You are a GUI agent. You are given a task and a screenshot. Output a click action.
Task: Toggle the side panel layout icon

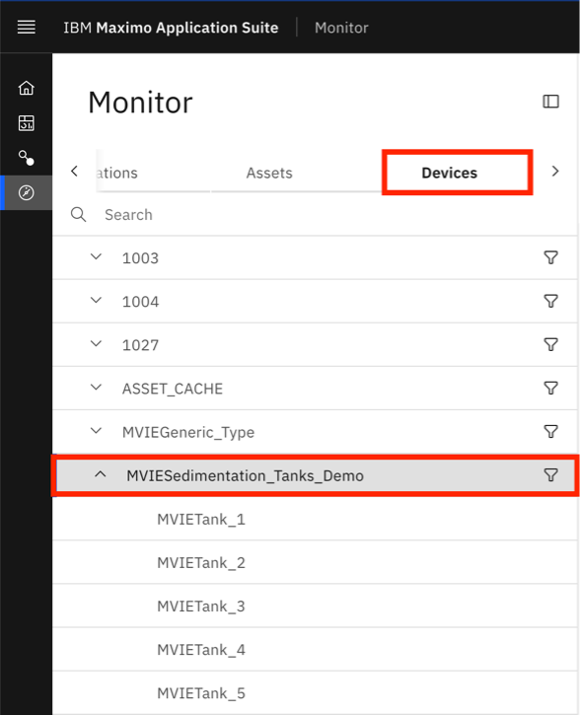pyautogui.click(x=551, y=101)
